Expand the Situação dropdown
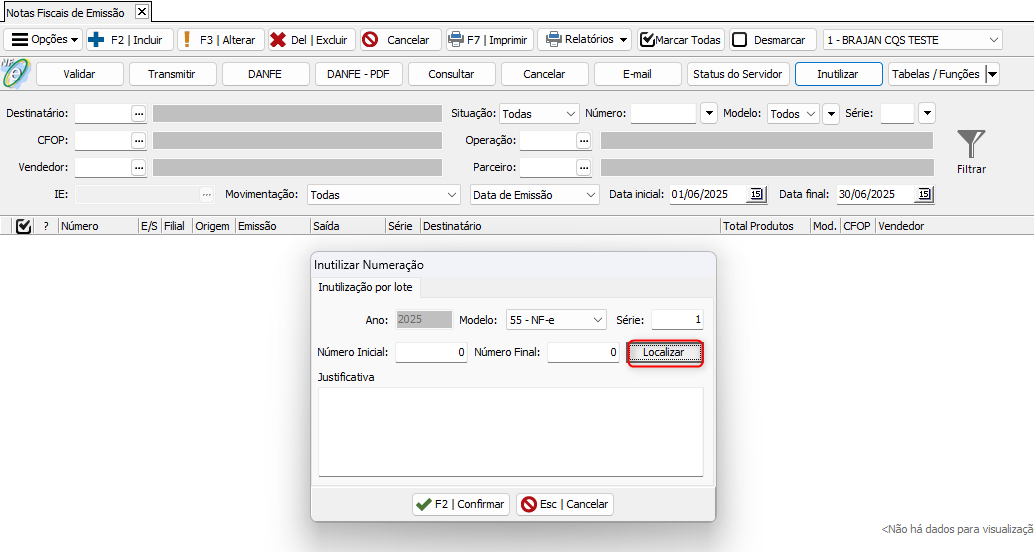This screenshot has width=1034, height=552. [x=570, y=114]
